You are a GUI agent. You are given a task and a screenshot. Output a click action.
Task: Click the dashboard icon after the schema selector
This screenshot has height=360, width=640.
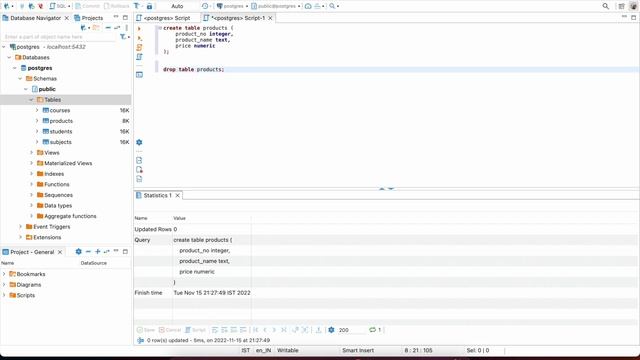(308, 6)
